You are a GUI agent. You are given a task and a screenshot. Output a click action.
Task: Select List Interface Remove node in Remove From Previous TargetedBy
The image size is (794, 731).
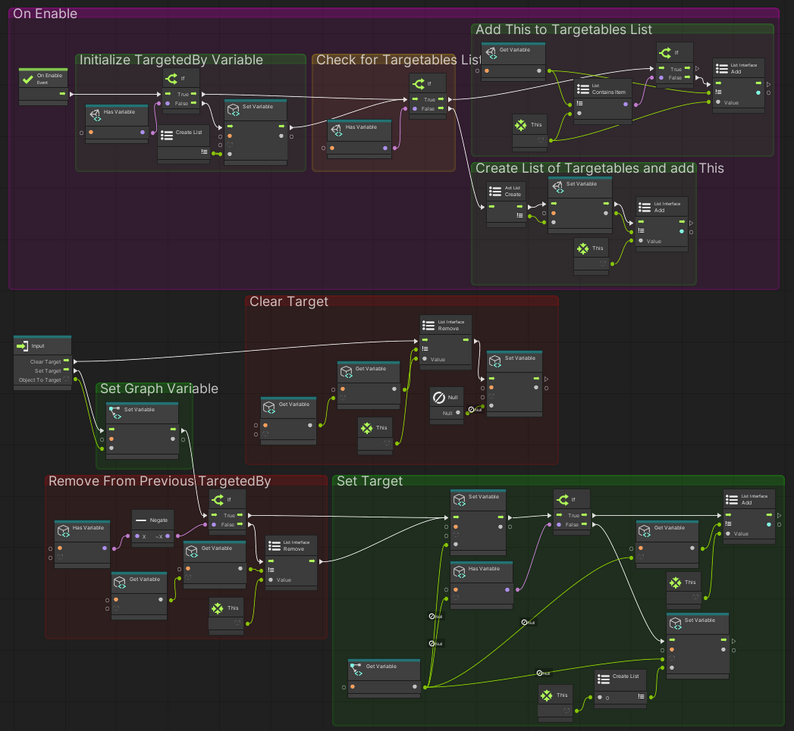tap(291, 562)
